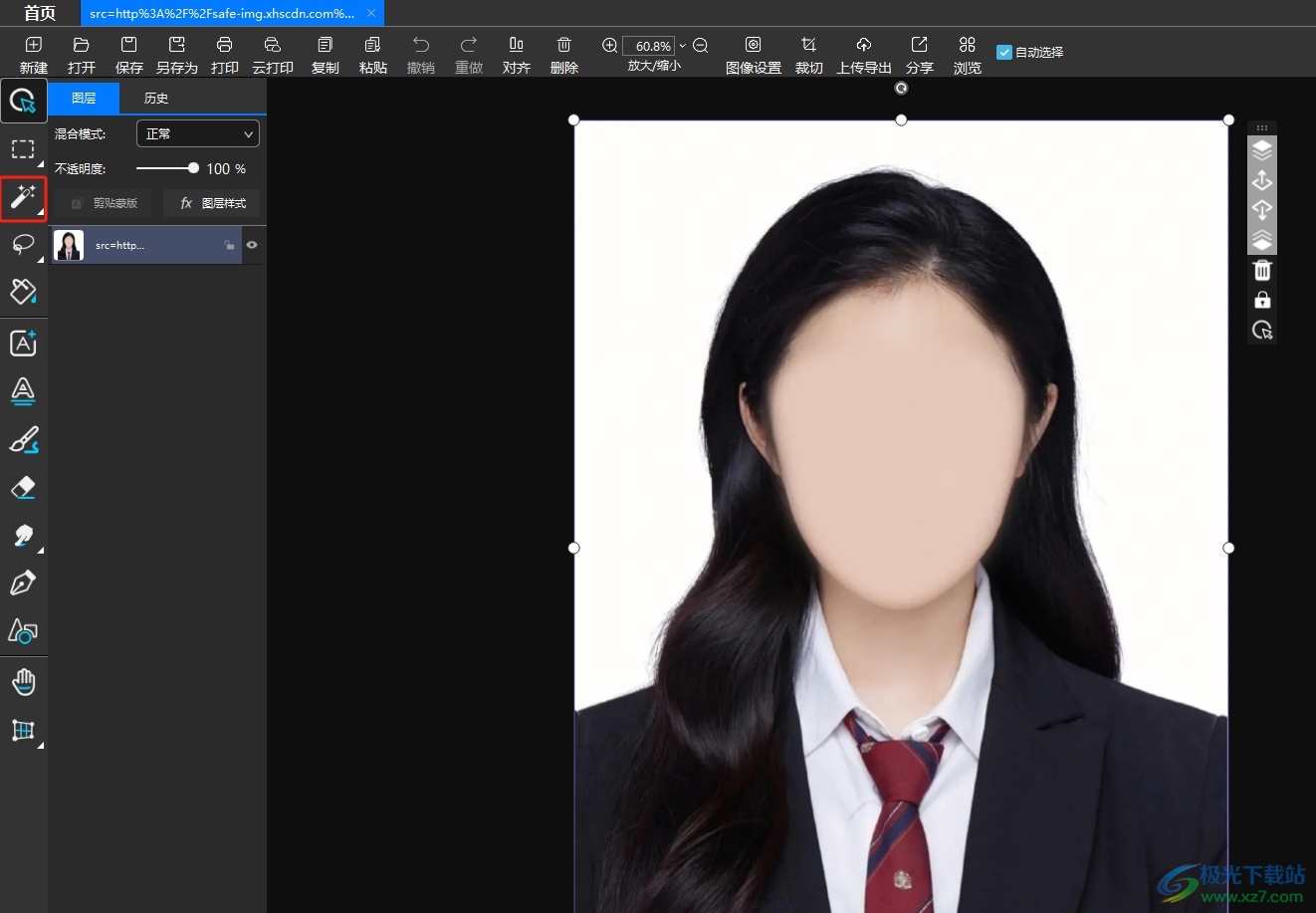Screen dimensions: 1316x913
Task: Click the floating panel trash delete icon
Action: (x=1262, y=270)
